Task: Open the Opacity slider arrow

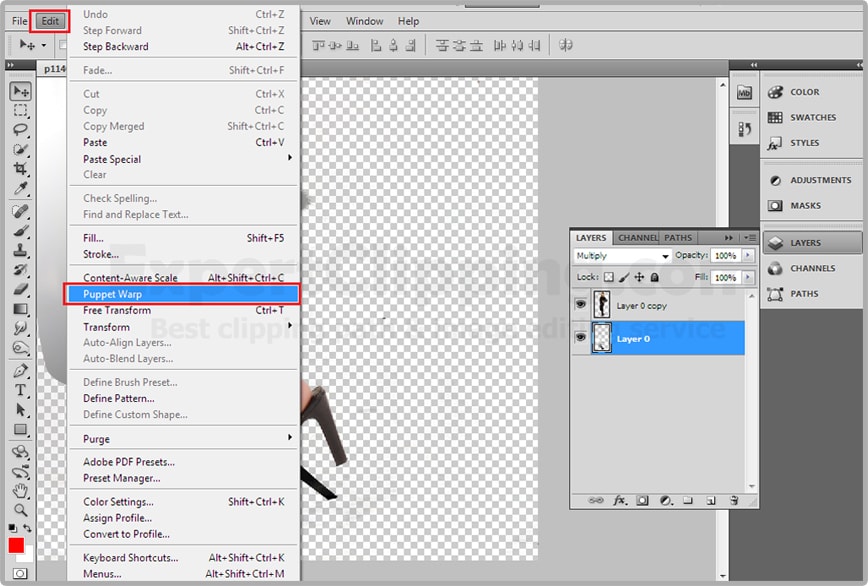Action: [748, 256]
